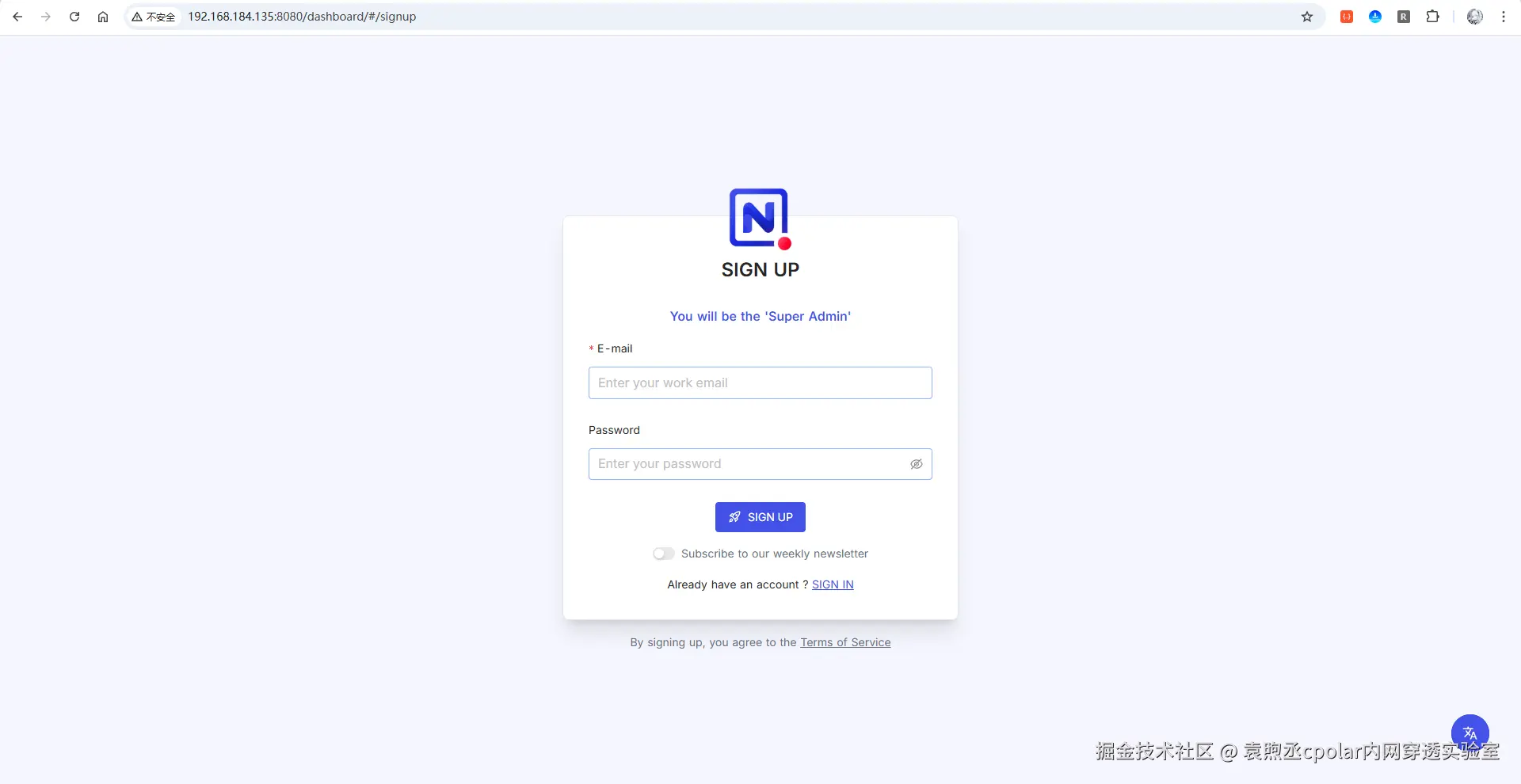Reload the page with the refresh icon

click(x=74, y=17)
